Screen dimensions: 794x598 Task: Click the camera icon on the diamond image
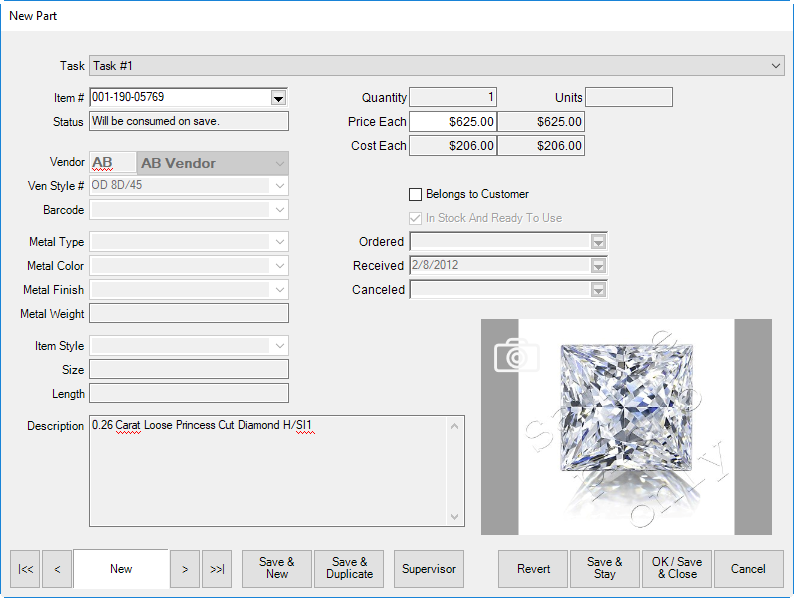click(516, 355)
